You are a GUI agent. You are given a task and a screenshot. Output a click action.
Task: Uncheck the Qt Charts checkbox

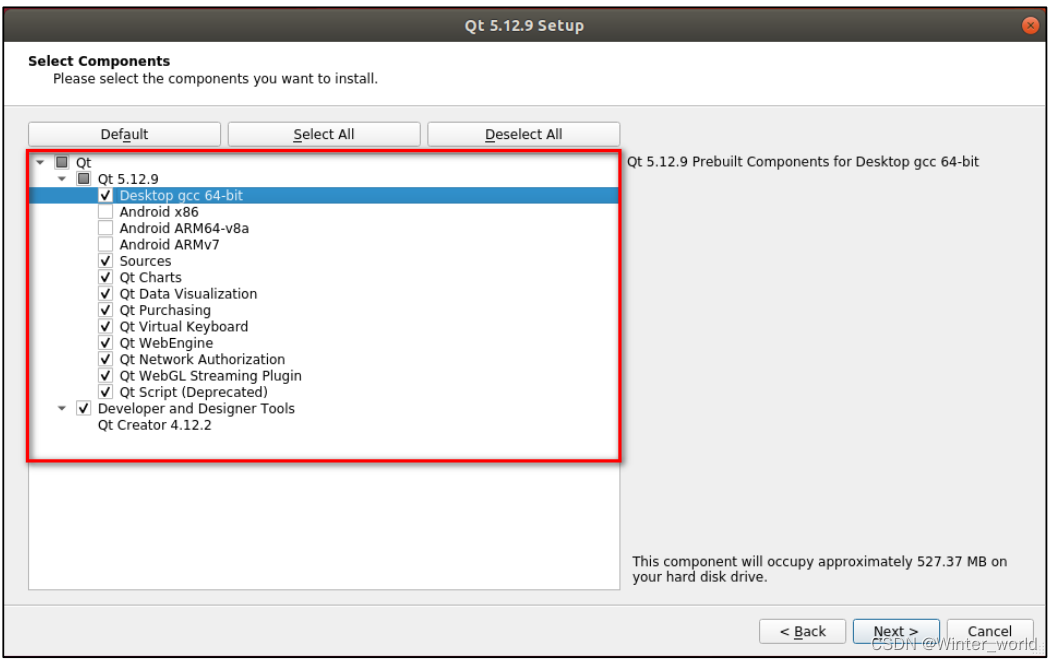pos(105,277)
